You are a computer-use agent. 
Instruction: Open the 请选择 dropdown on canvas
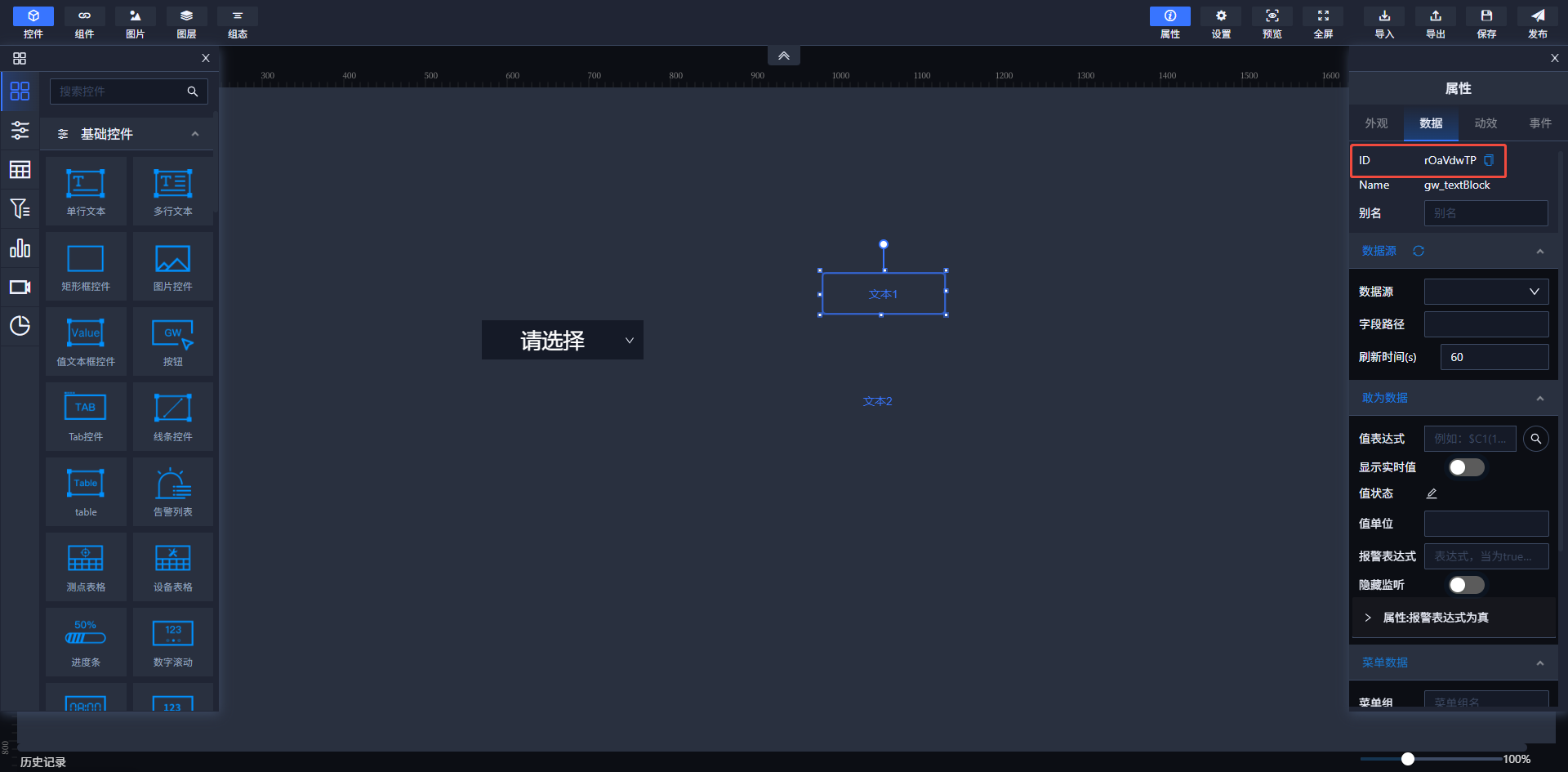pyautogui.click(x=563, y=340)
